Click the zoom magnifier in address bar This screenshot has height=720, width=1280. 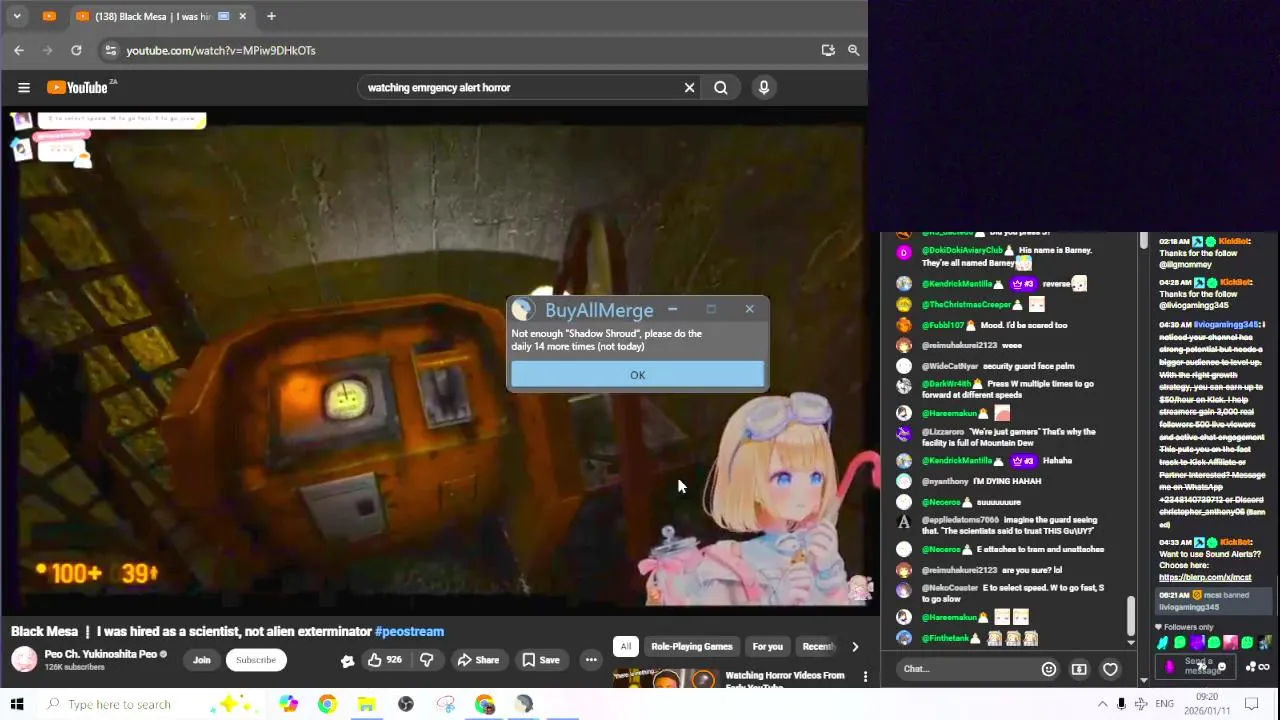[854, 50]
